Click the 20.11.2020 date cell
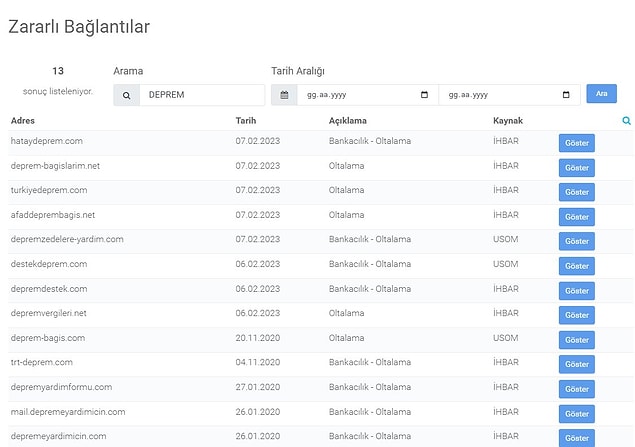Image resolution: width=635 pixels, height=447 pixels. [258, 338]
